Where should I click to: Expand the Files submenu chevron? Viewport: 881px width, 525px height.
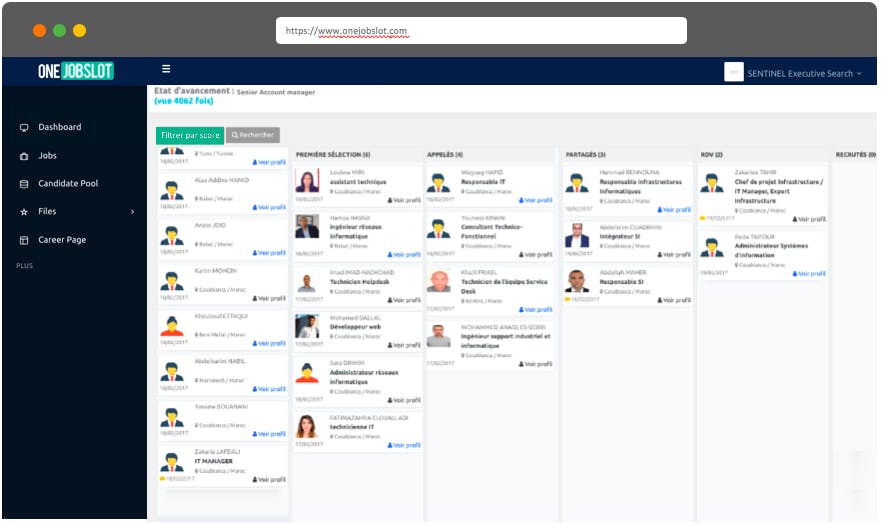click(133, 212)
